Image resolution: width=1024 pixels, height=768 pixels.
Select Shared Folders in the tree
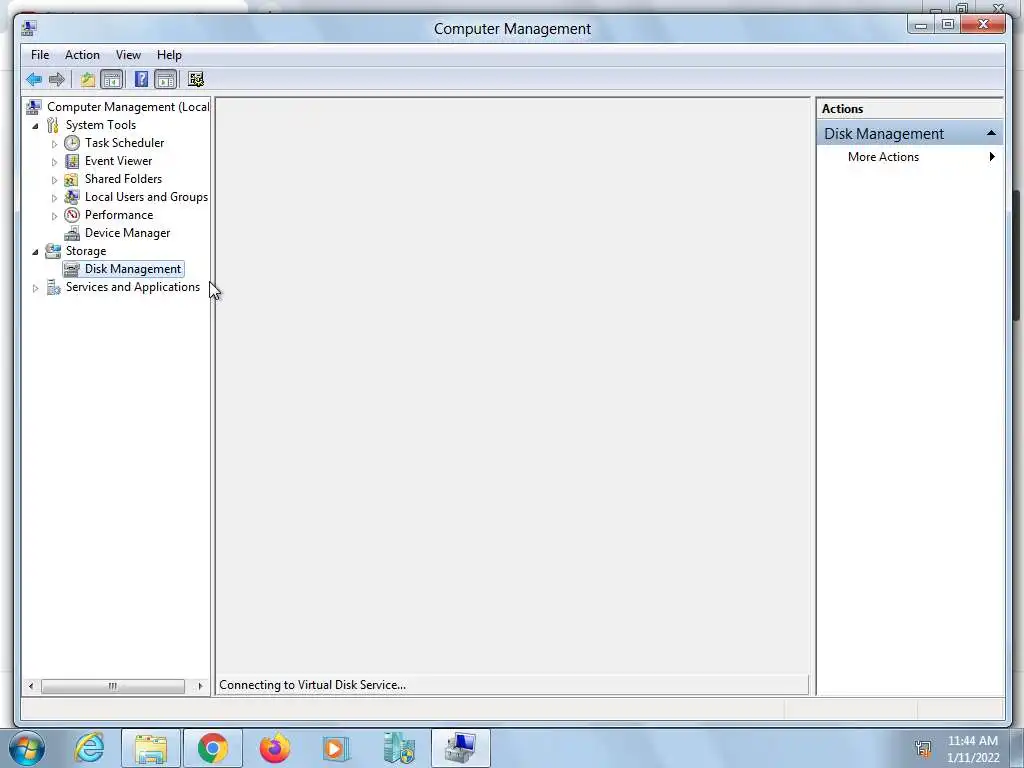(123, 179)
